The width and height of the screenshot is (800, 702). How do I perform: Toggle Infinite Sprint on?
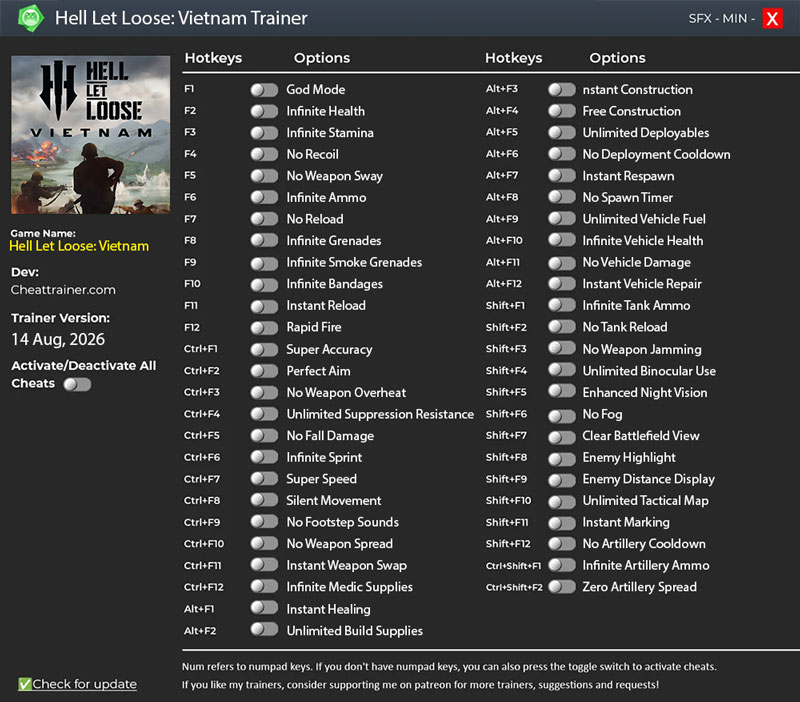point(264,457)
